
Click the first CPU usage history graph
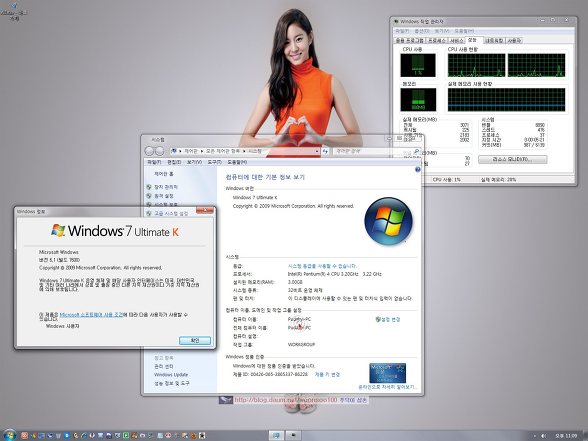476,65
